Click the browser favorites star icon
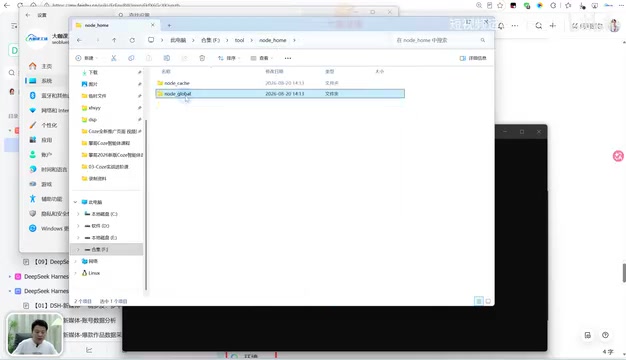The height and width of the screenshot is (360, 626). click(500, 5)
